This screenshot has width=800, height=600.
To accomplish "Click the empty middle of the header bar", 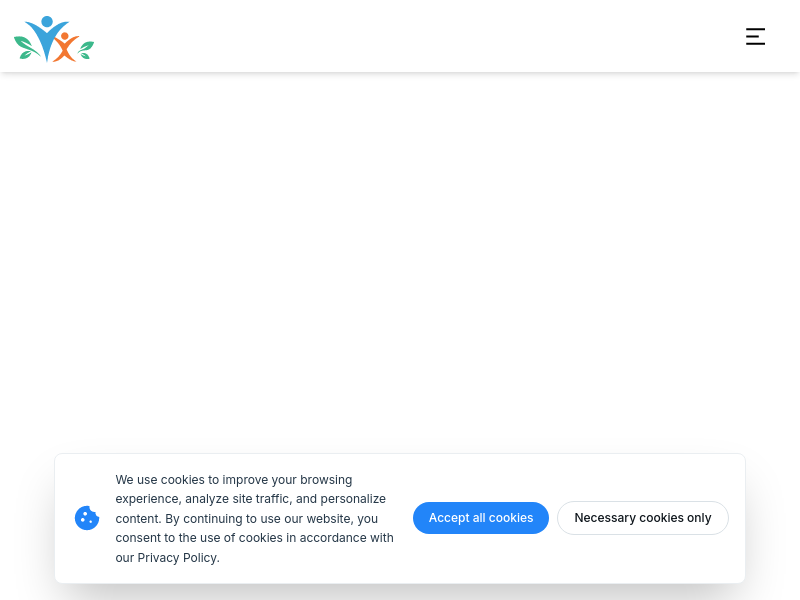I will 400,37.
